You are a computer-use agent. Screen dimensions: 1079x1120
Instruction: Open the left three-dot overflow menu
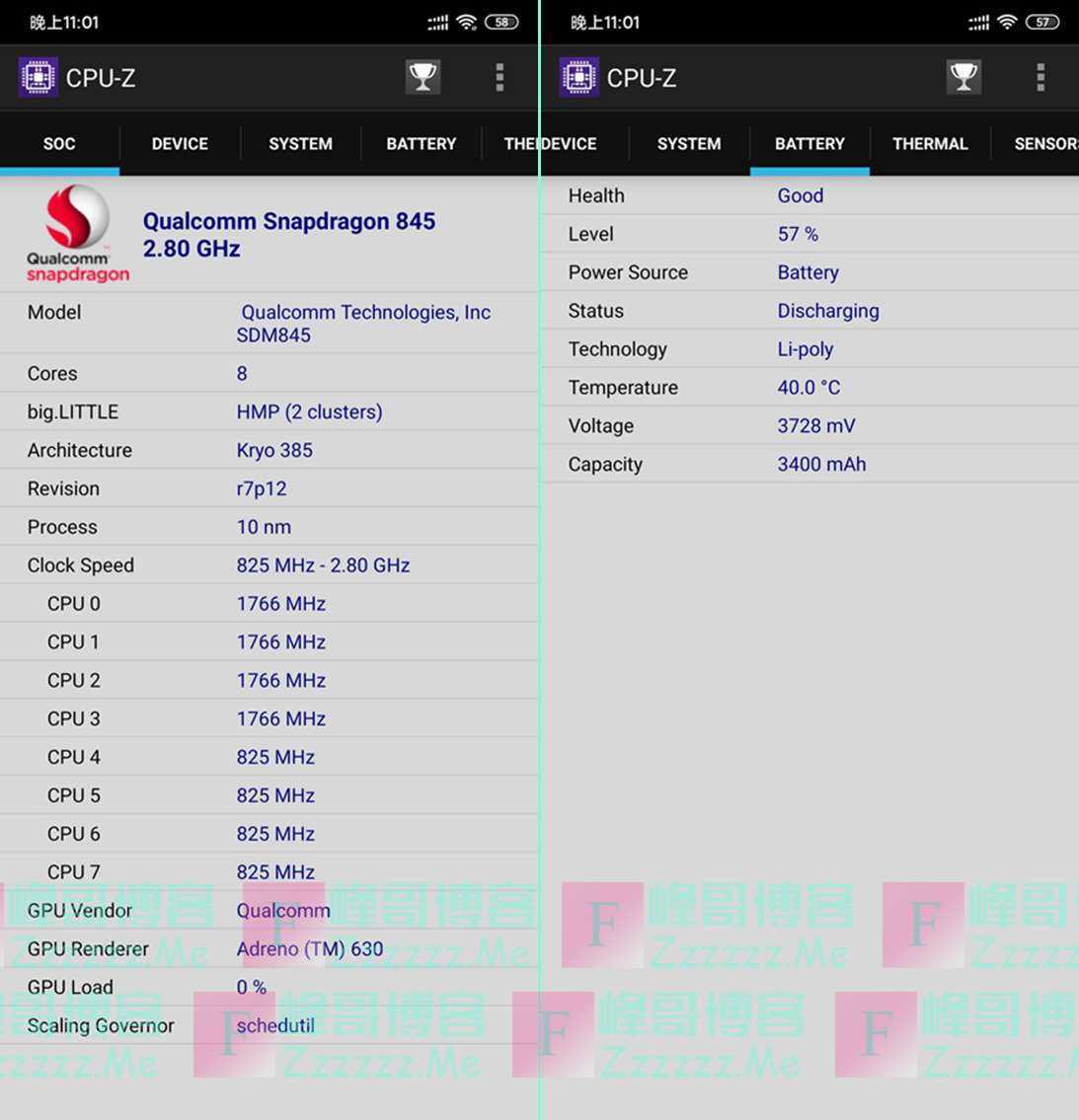point(500,77)
